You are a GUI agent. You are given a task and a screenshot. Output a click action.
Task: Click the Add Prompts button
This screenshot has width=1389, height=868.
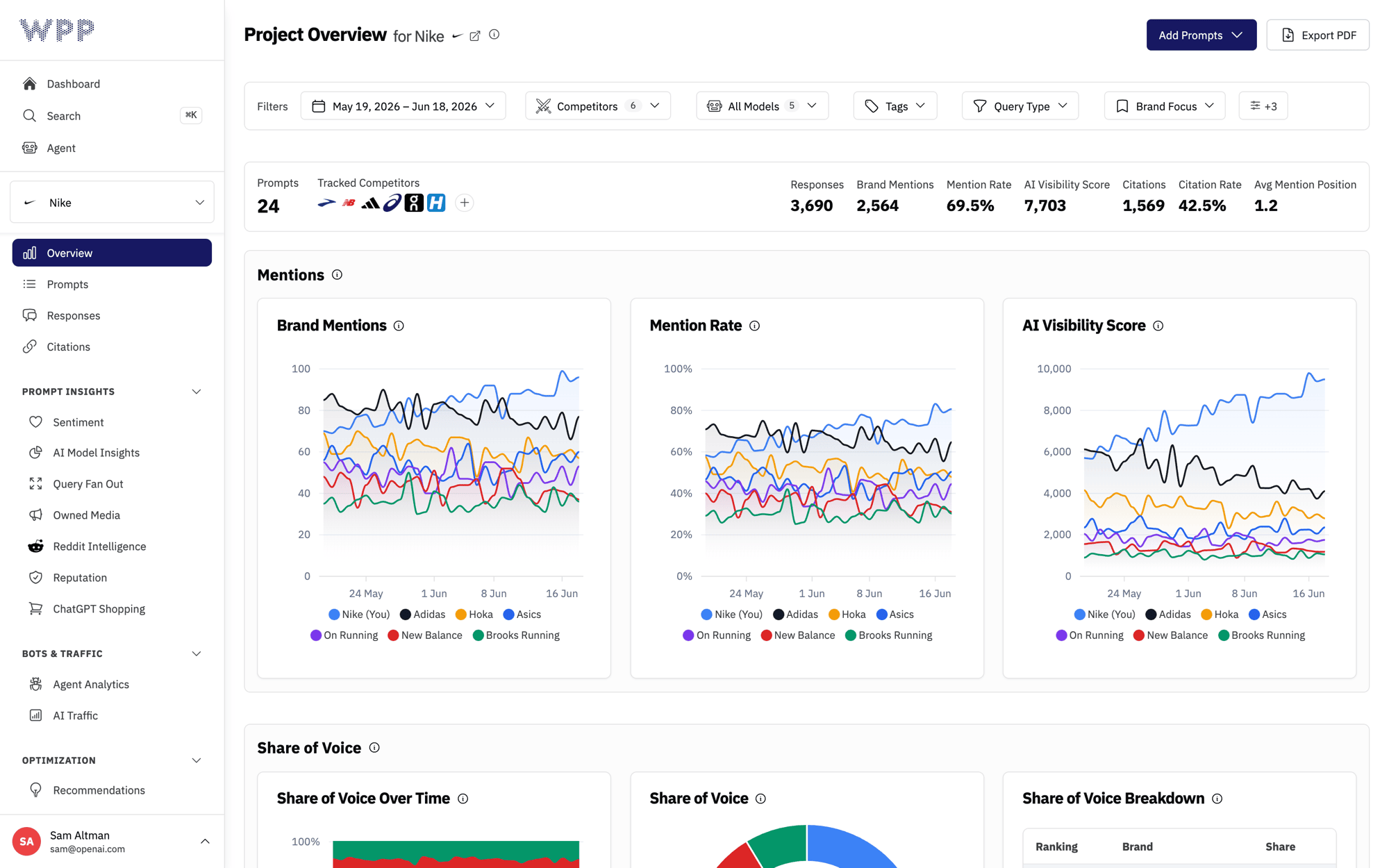(x=1201, y=35)
